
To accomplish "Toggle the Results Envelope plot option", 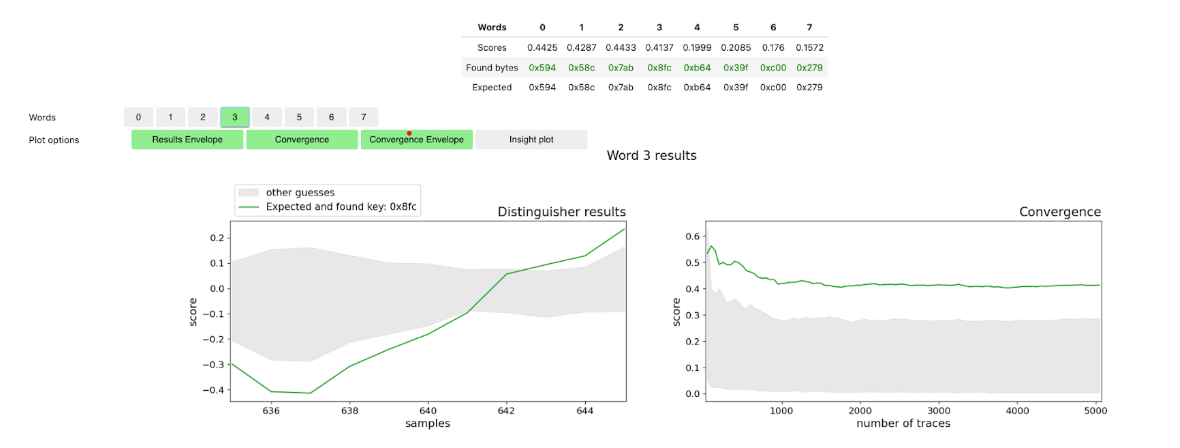I will click(187, 140).
